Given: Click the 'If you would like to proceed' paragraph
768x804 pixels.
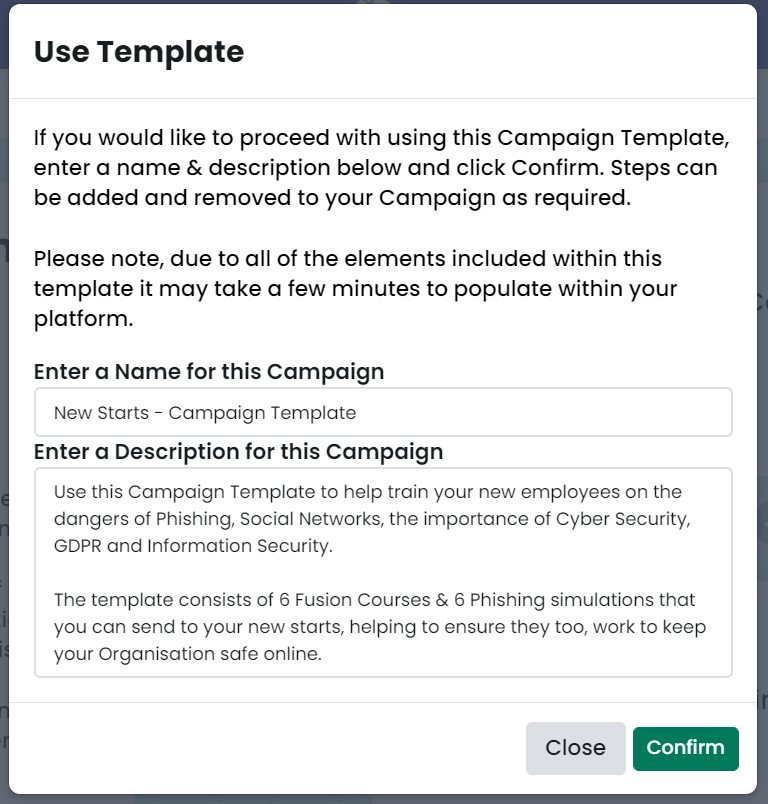Looking at the screenshot, I should click(381, 168).
